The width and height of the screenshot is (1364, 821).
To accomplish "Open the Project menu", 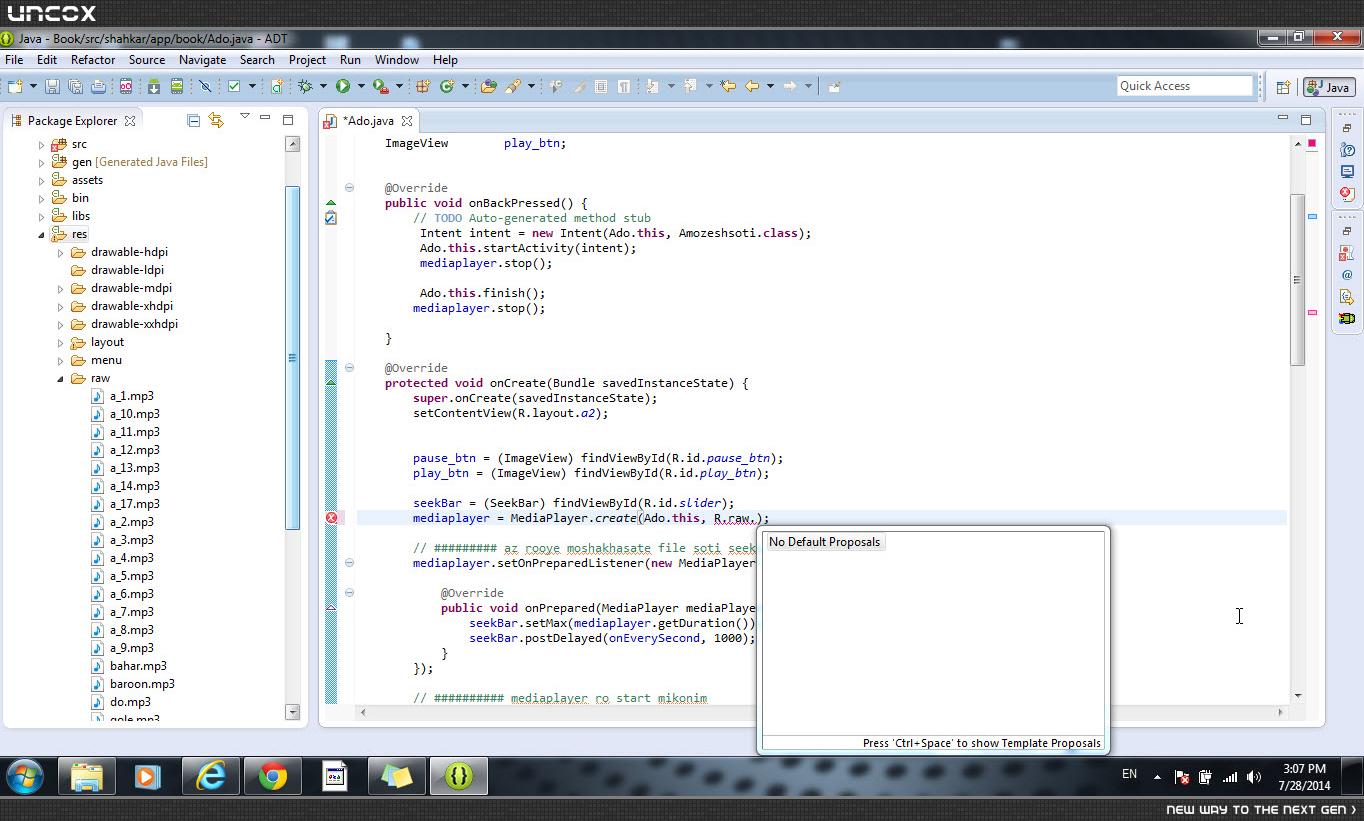I will [x=307, y=60].
